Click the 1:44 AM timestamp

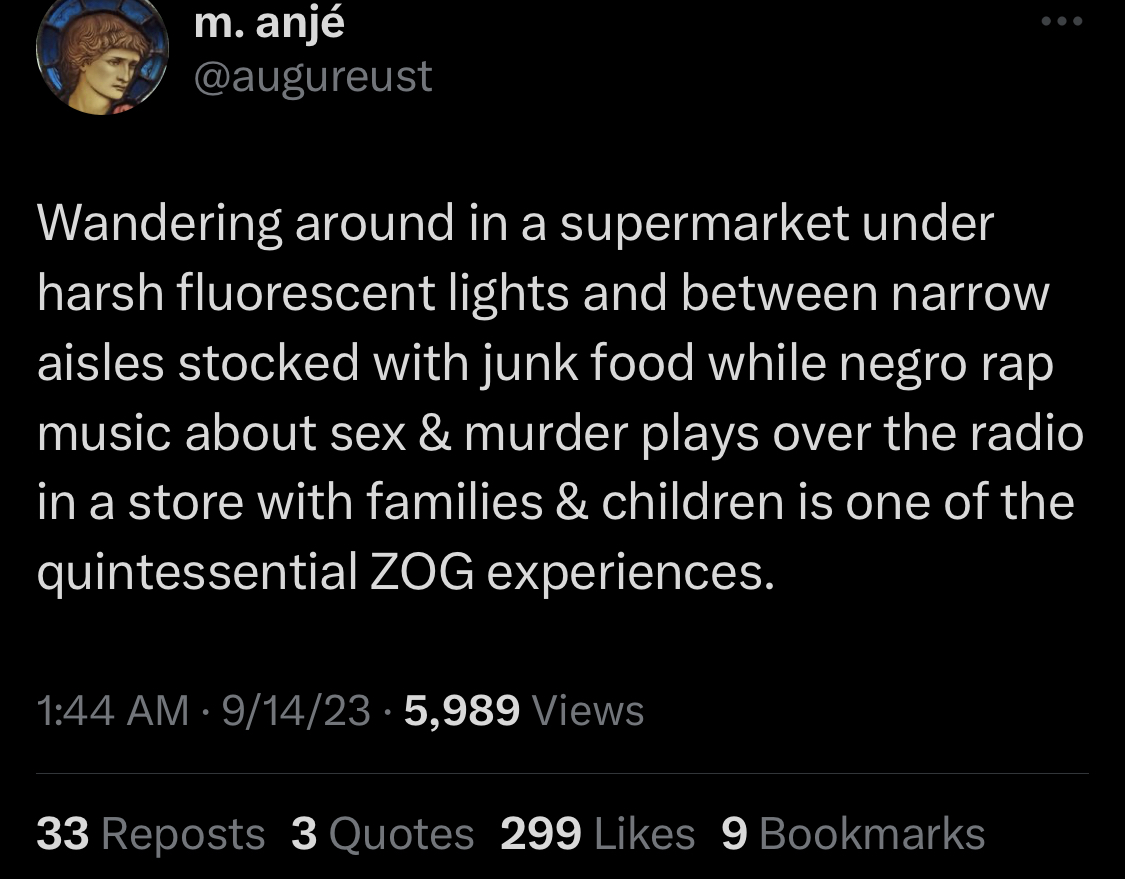tap(112, 711)
